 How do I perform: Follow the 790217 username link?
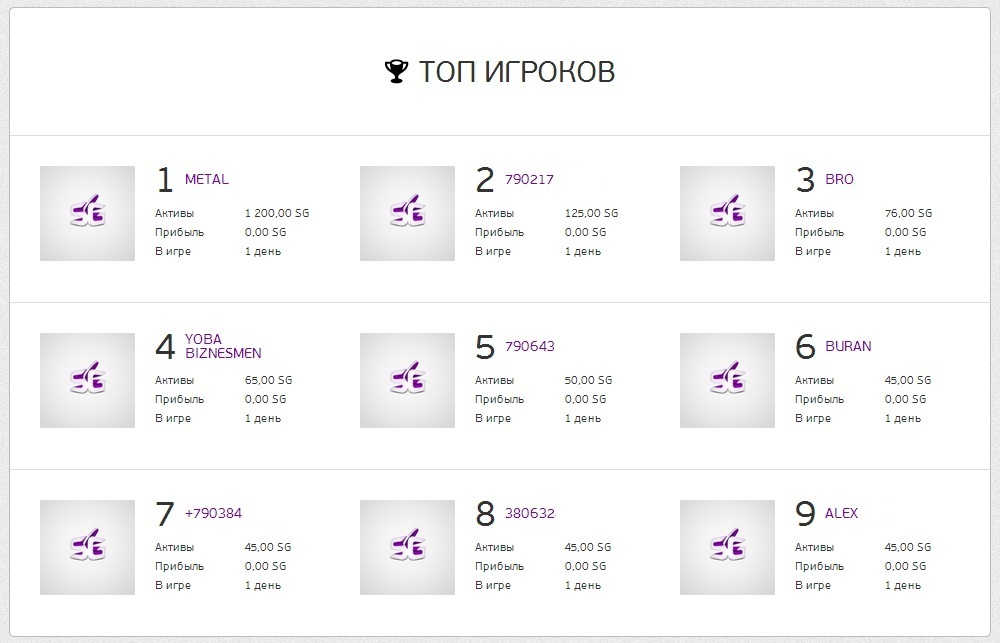coord(529,179)
